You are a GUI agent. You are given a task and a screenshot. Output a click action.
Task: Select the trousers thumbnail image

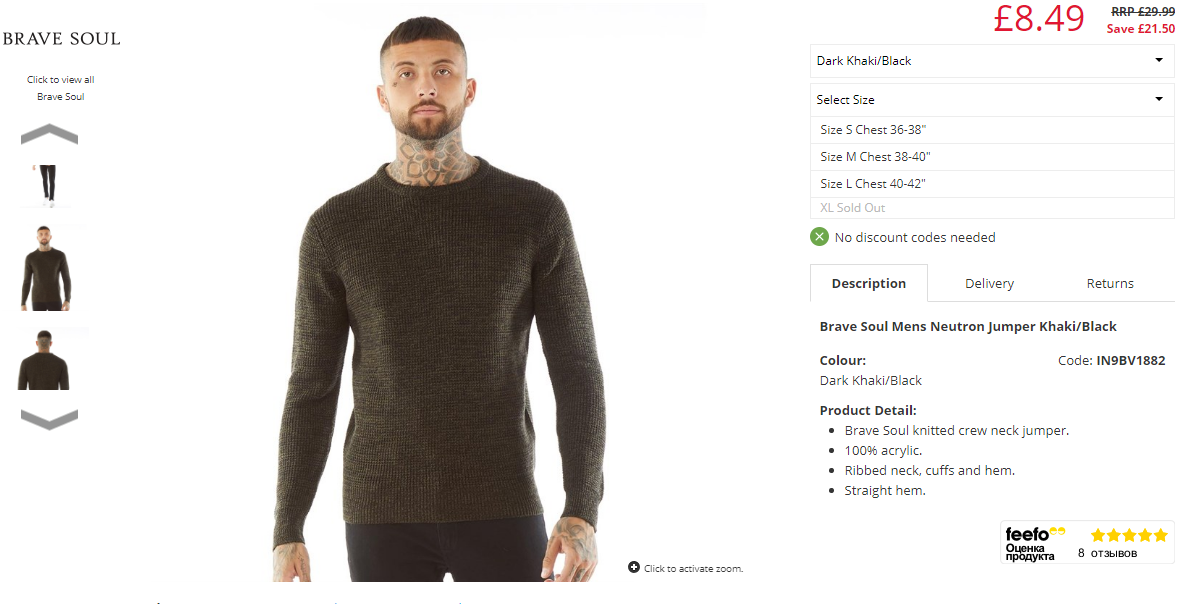[x=48, y=185]
